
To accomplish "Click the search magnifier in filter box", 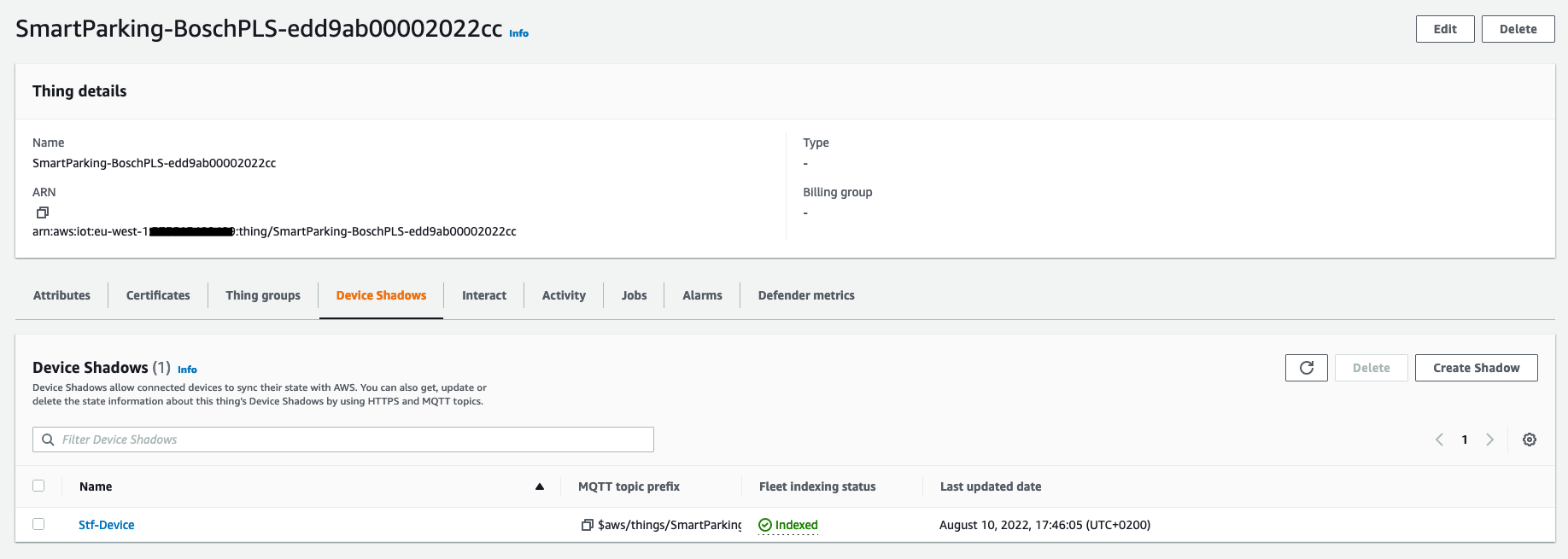I will [x=48, y=440].
